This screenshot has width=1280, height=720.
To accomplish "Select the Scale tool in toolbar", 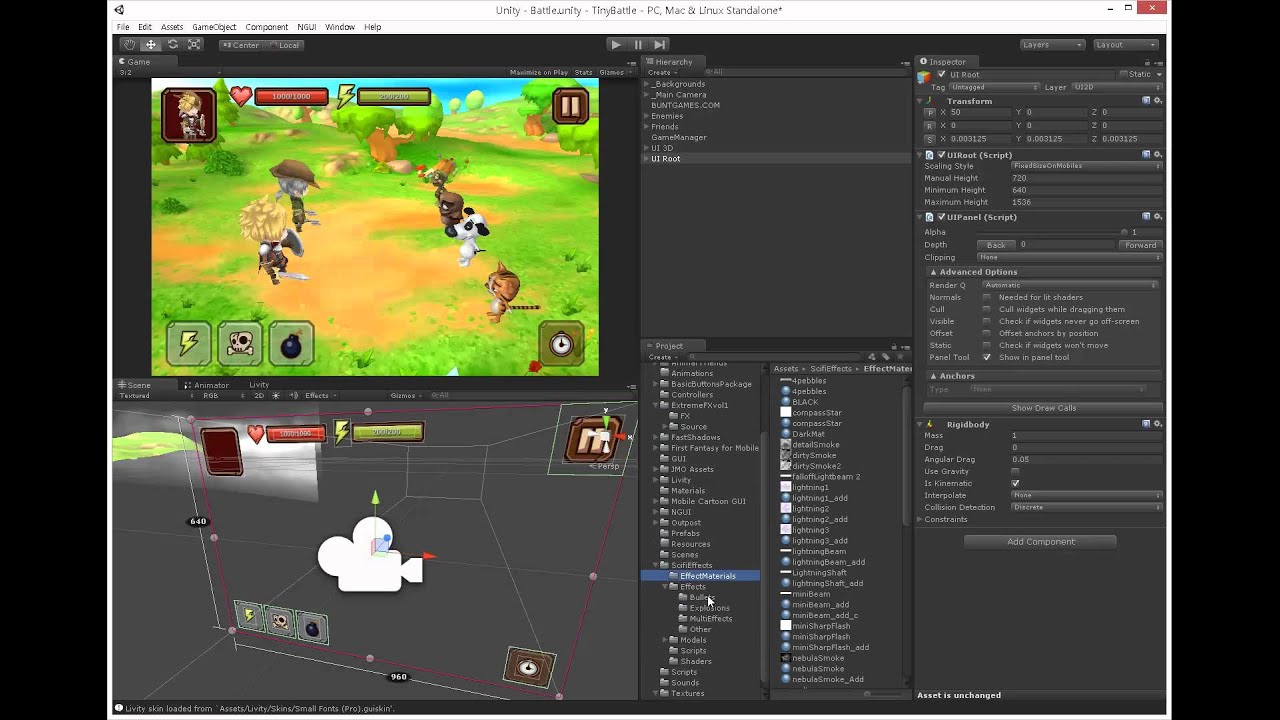I will pyautogui.click(x=194, y=44).
